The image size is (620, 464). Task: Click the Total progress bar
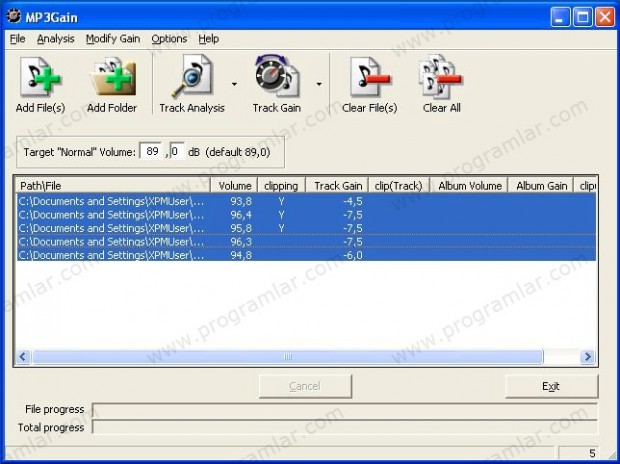tap(344, 427)
